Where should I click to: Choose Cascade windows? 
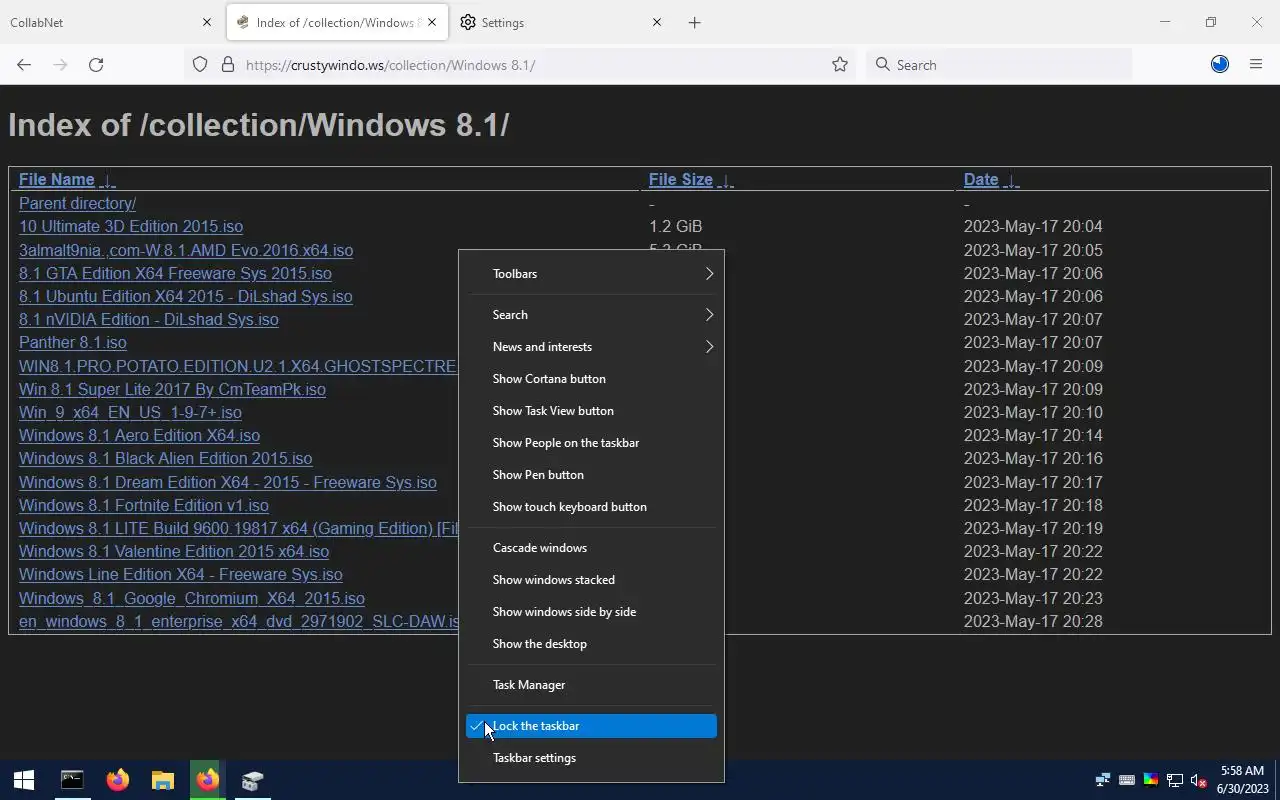tap(592, 548)
